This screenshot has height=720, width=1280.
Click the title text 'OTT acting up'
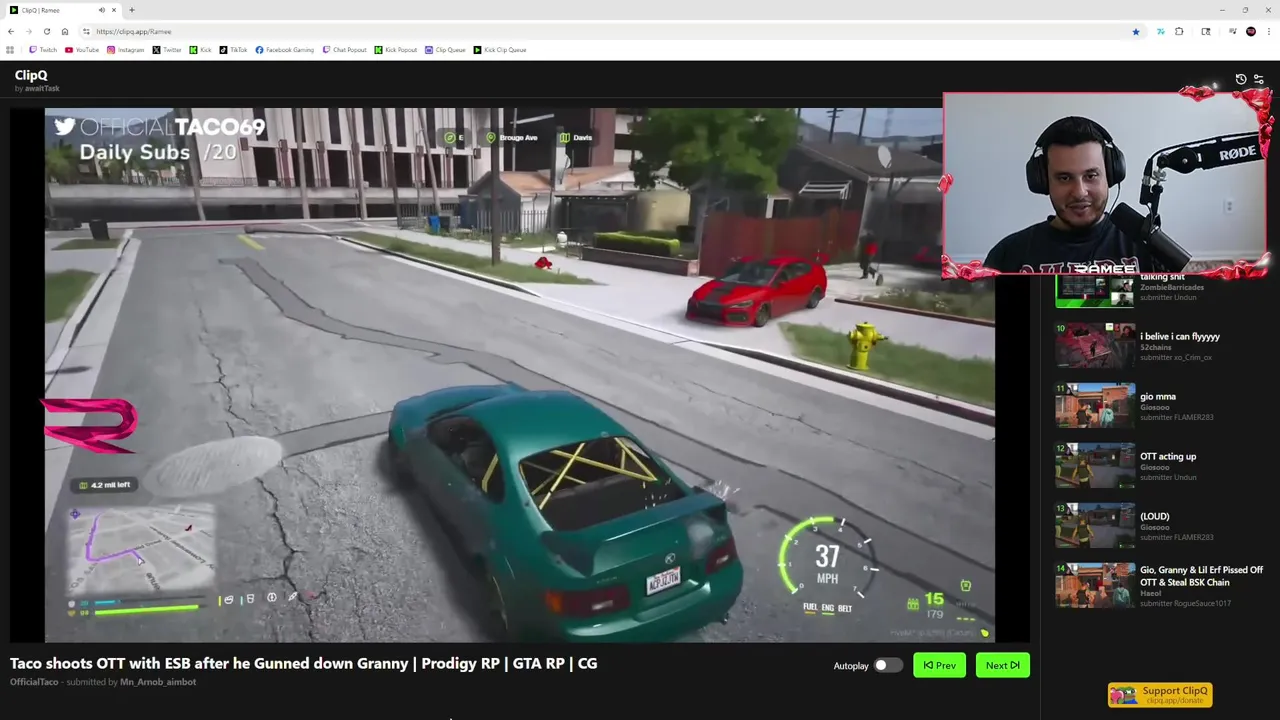[x=1168, y=457]
